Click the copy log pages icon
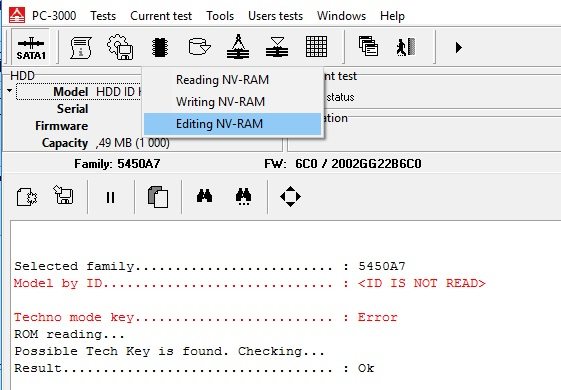 click(158, 196)
